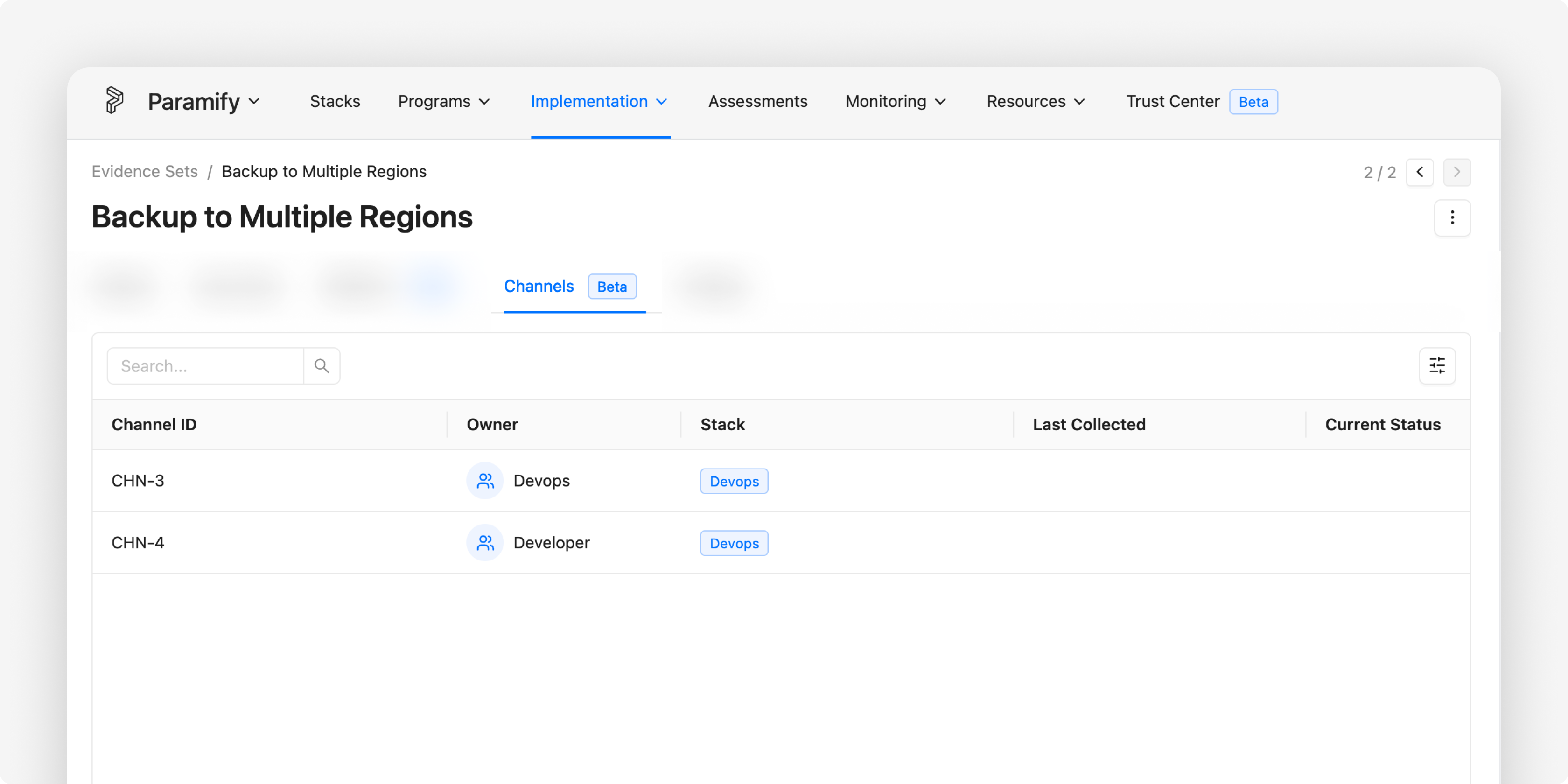Click the Beta badge beside Trust Center

coord(1253,102)
